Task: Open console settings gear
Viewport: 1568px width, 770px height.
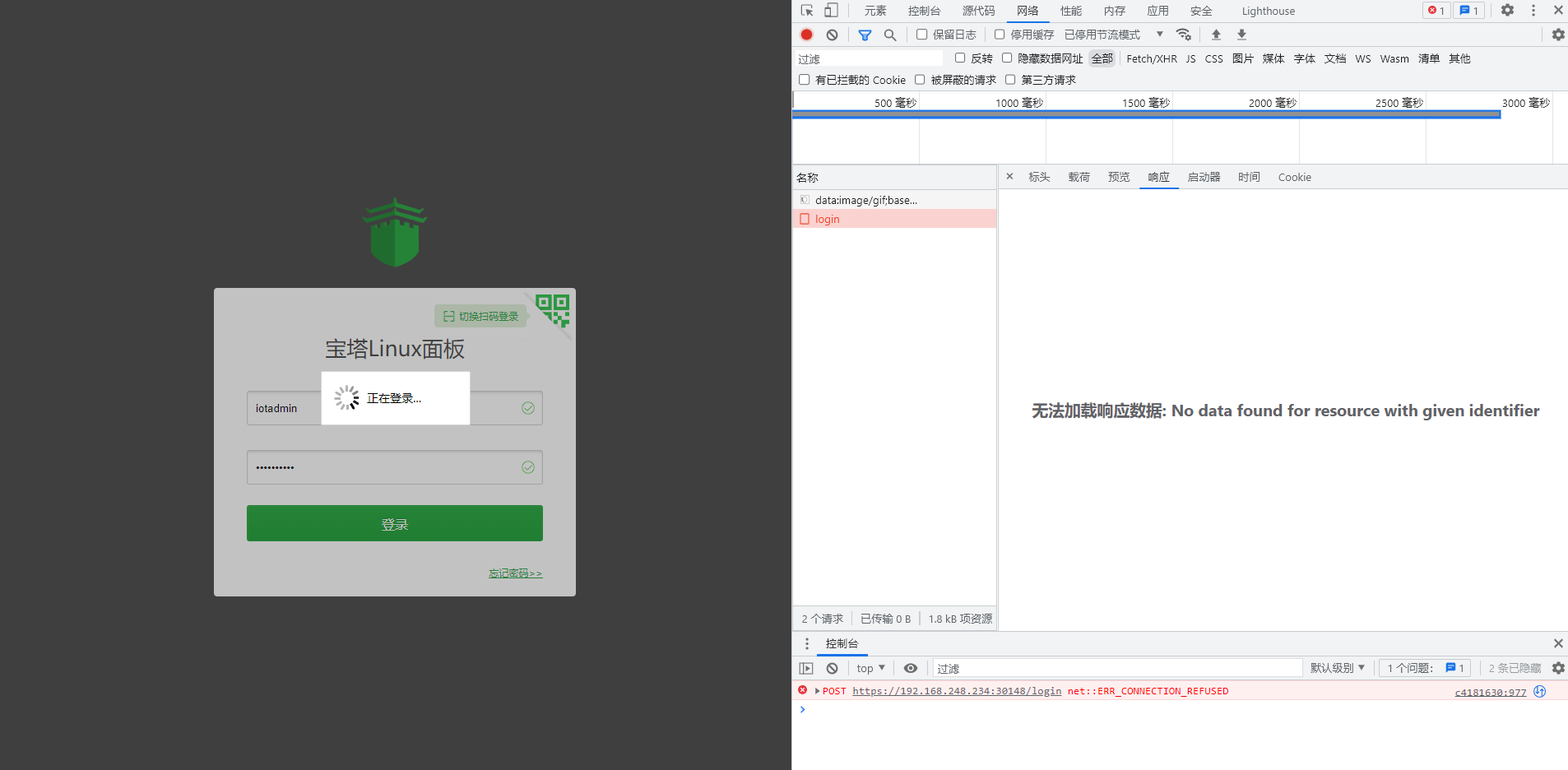Action: click(x=1558, y=668)
